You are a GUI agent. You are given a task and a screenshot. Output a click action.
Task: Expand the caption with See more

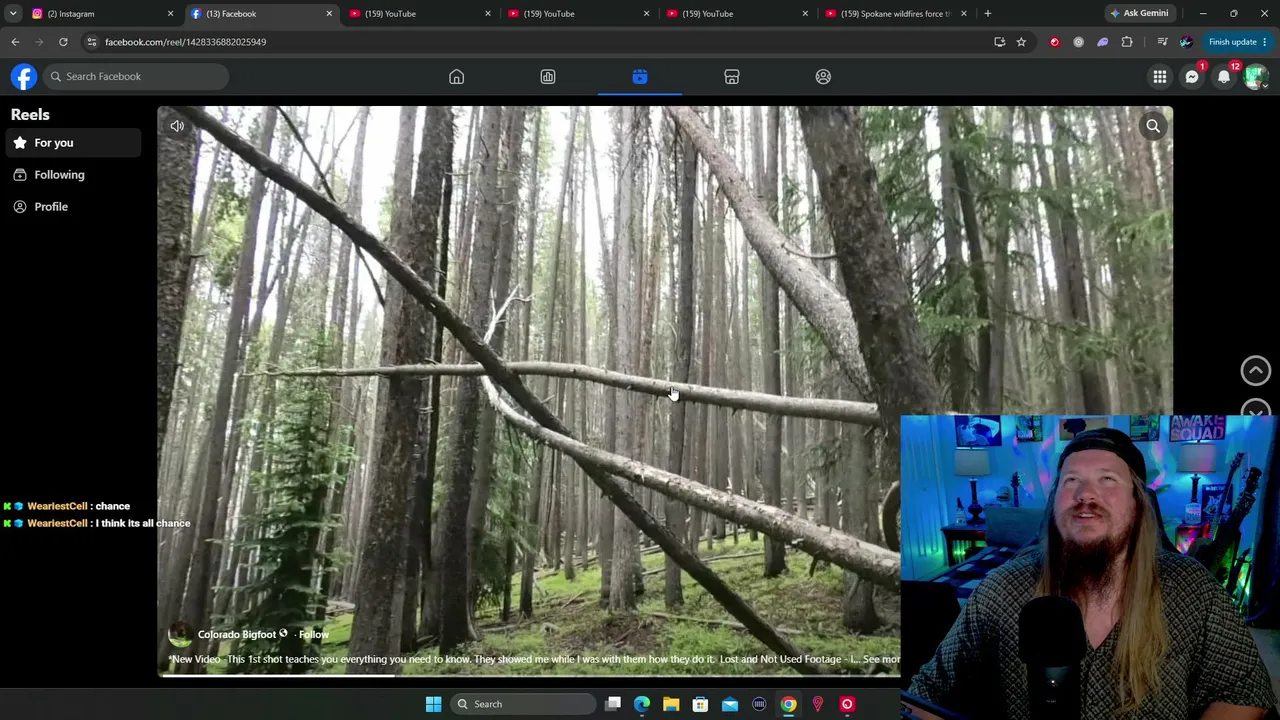coord(881,659)
